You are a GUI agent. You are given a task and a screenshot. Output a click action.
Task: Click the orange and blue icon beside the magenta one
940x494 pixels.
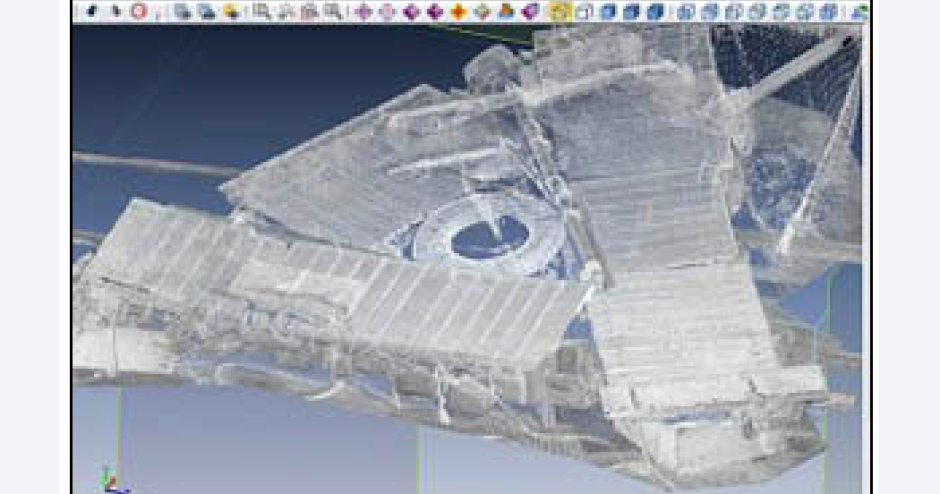506,11
